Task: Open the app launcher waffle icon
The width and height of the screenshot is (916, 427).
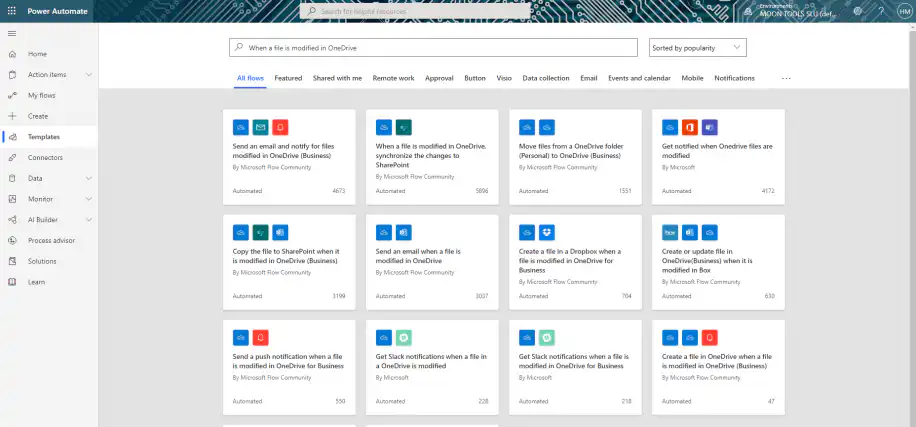Action: [x=12, y=11]
